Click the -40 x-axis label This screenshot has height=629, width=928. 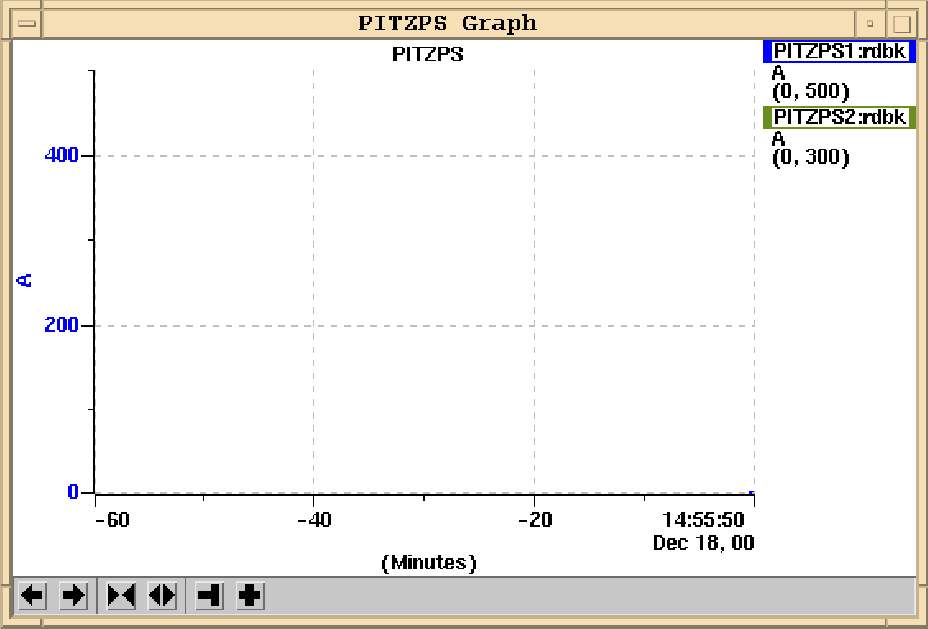(314, 520)
